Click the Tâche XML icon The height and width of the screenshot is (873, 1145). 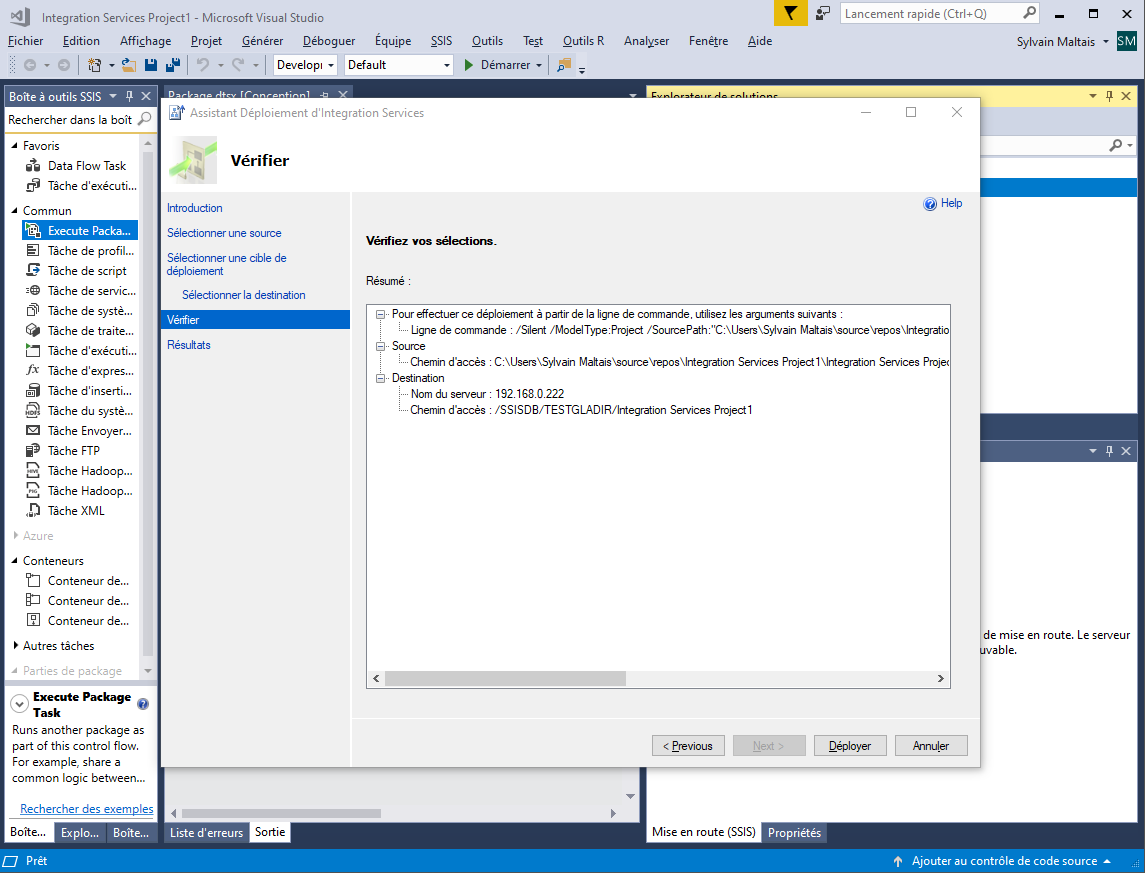(x=33, y=510)
